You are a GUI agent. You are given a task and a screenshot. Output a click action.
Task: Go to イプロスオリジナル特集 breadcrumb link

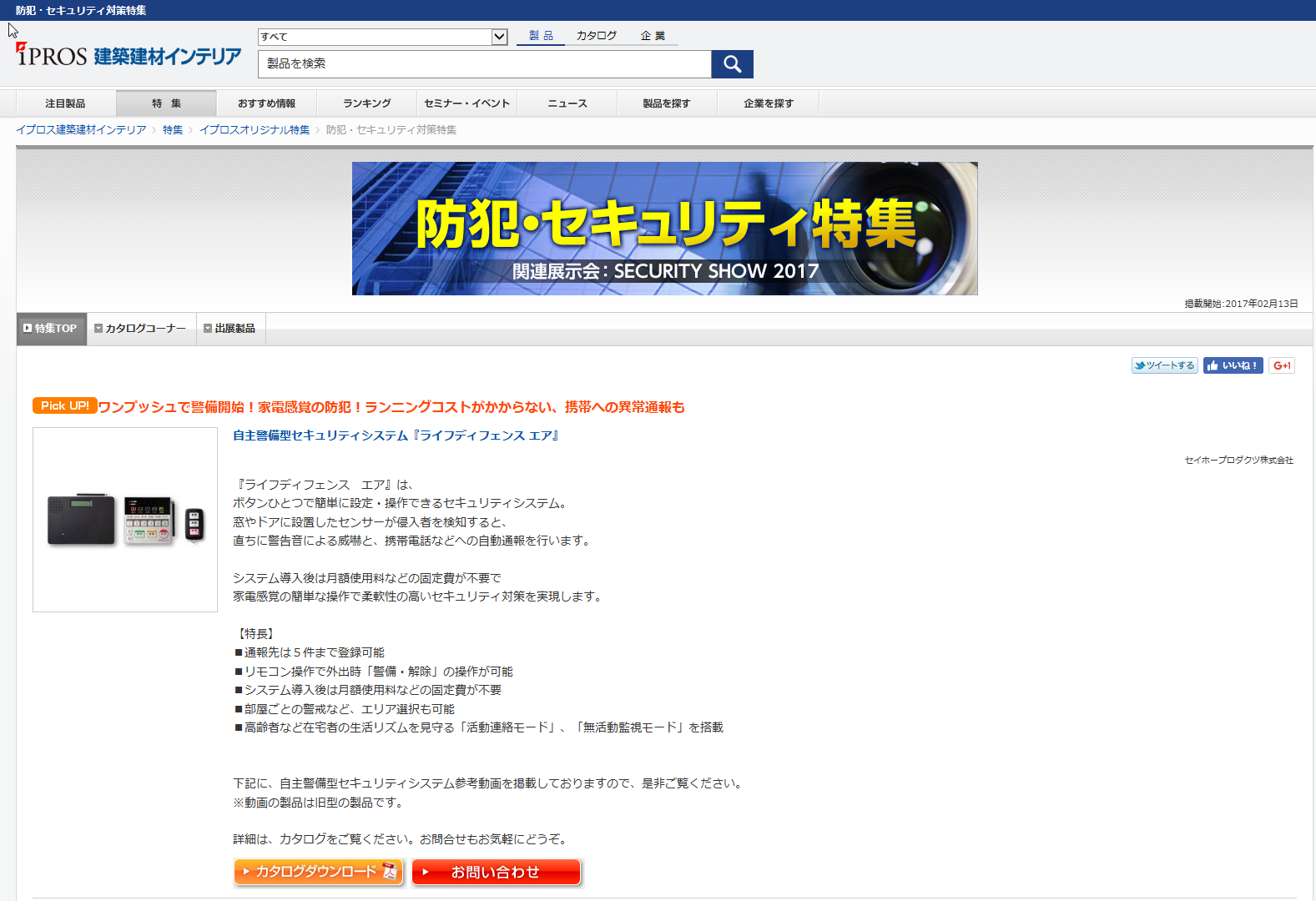[x=255, y=130]
